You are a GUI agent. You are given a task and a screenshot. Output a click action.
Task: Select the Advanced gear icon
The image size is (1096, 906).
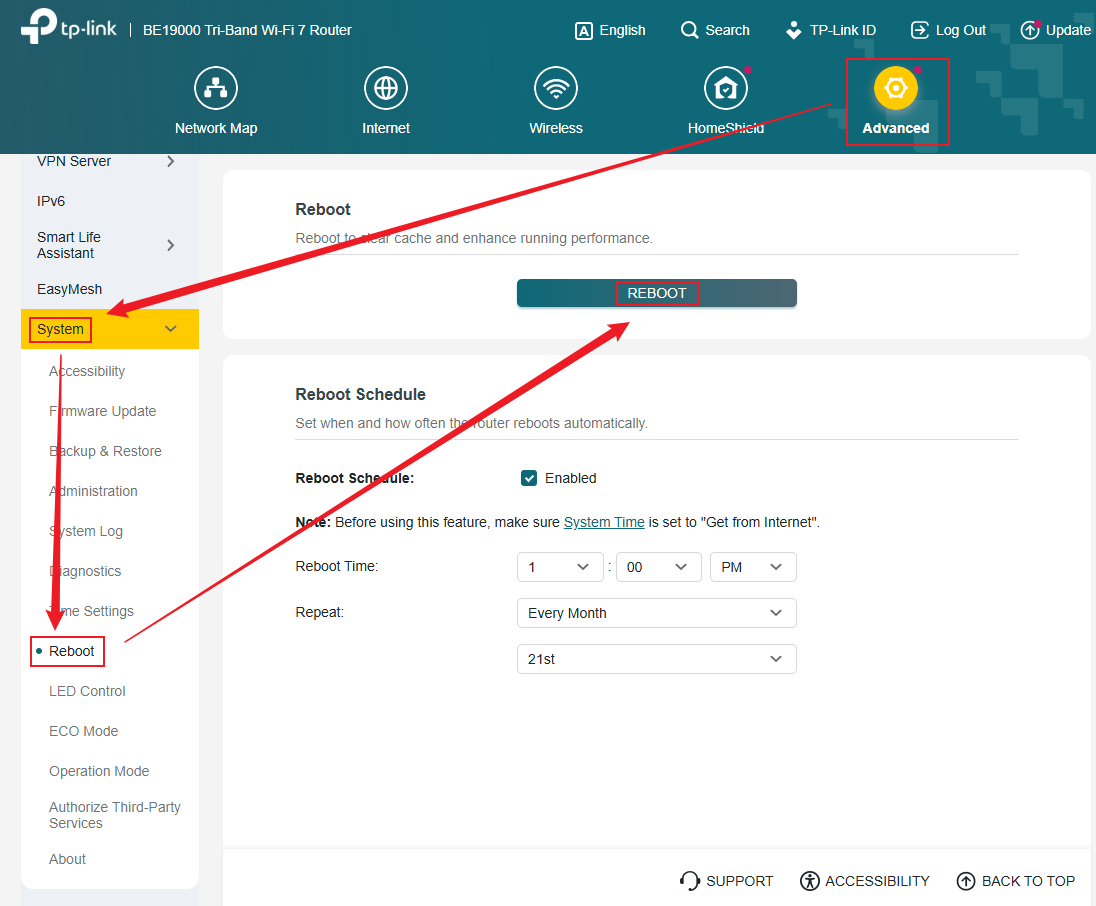pyautogui.click(x=896, y=87)
